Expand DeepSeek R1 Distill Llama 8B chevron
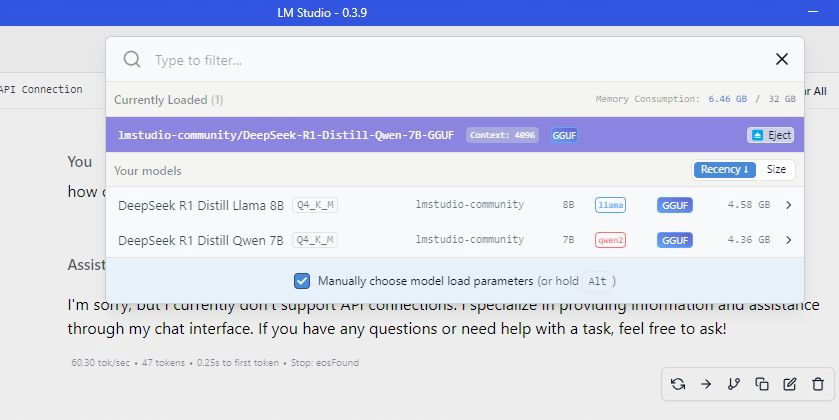839x420 pixels. (789, 205)
